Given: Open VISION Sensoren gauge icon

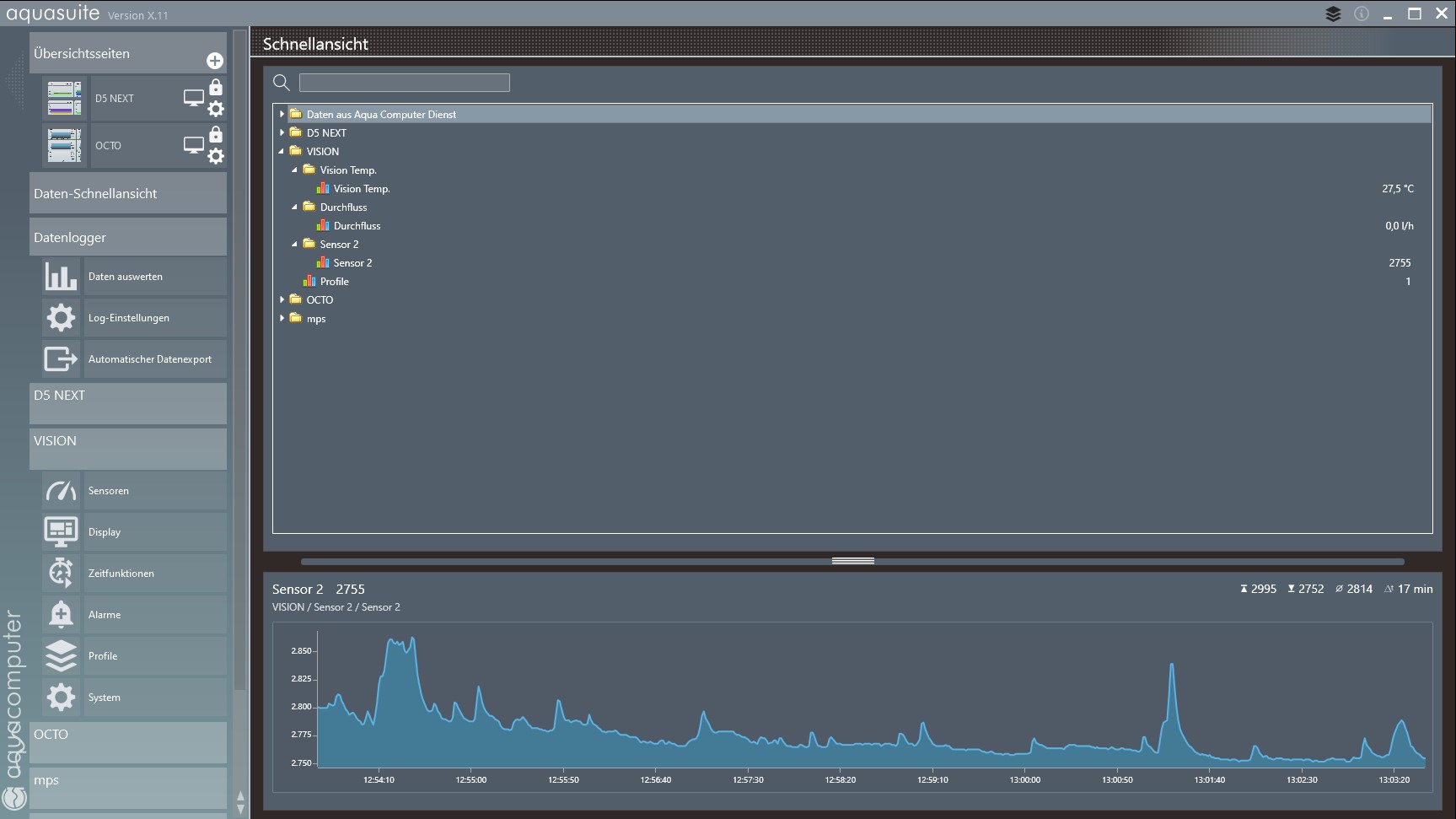Looking at the screenshot, I should [61, 491].
